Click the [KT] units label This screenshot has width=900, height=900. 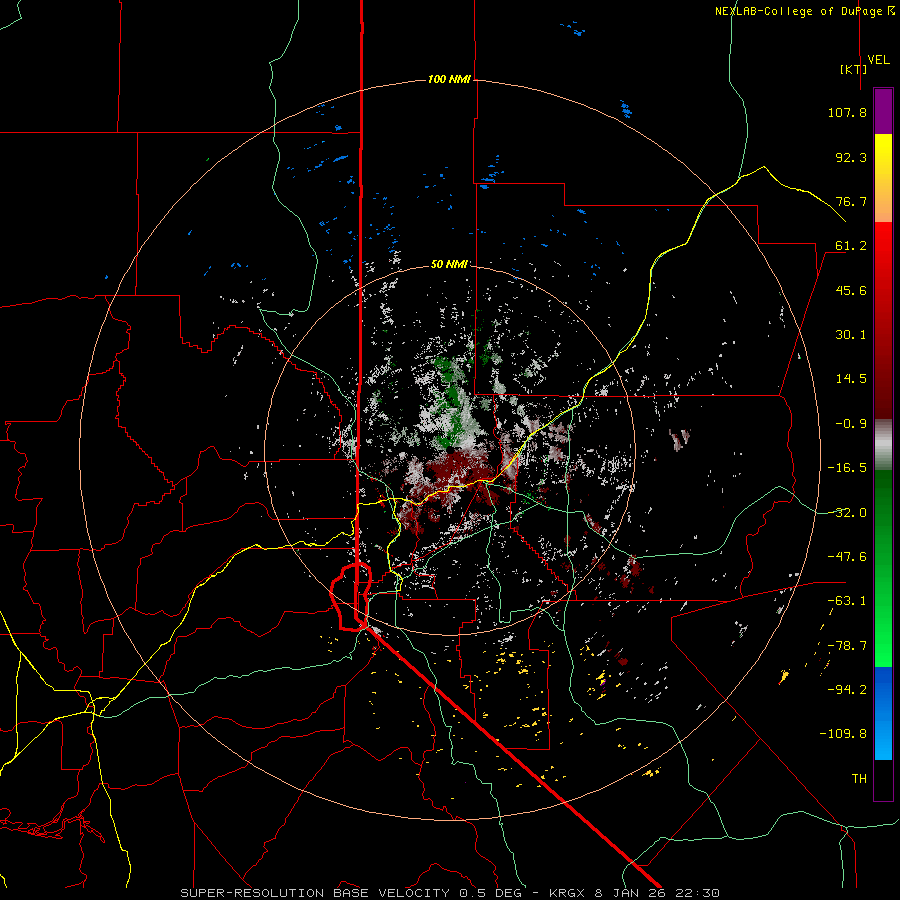click(x=853, y=69)
